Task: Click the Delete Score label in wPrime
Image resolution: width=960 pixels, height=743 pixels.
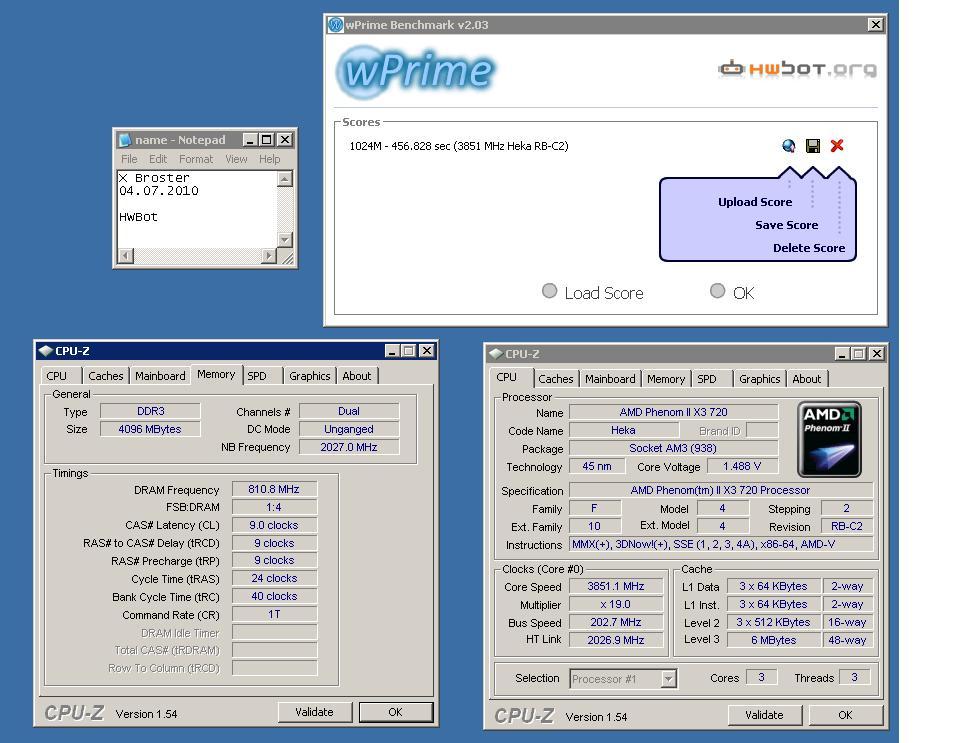Action: coord(809,248)
